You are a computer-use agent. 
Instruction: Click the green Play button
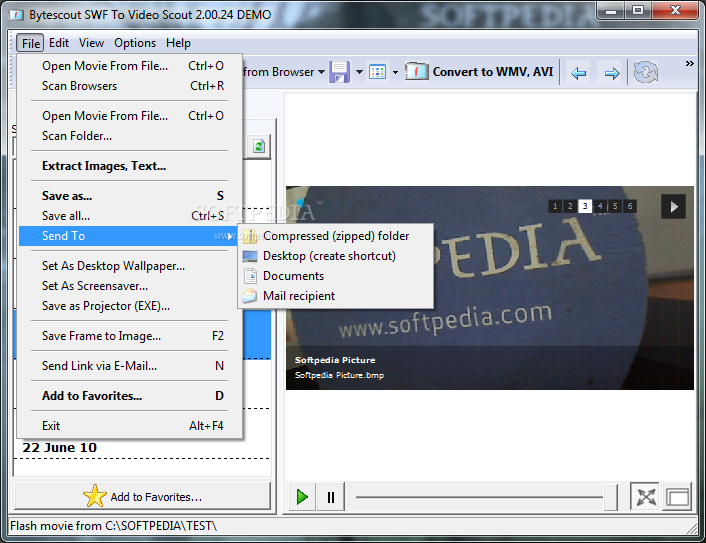coord(302,497)
